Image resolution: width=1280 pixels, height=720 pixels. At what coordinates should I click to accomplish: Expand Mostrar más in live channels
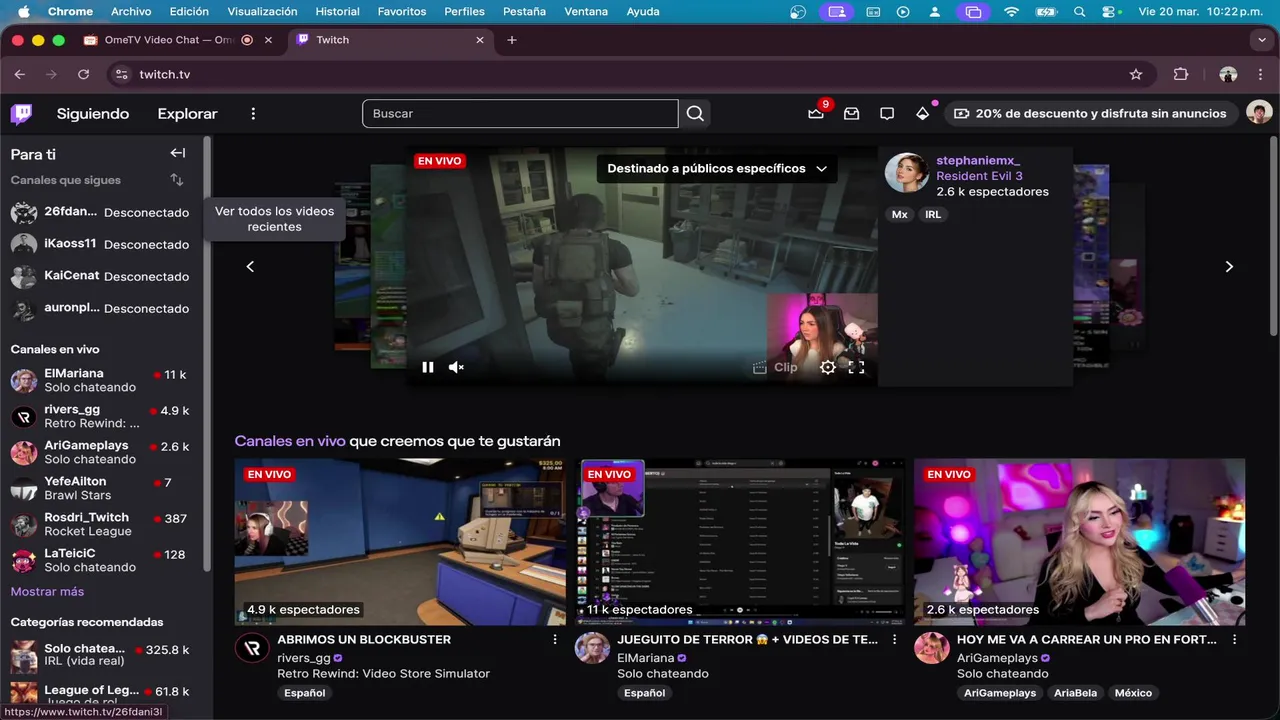[47, 592]
